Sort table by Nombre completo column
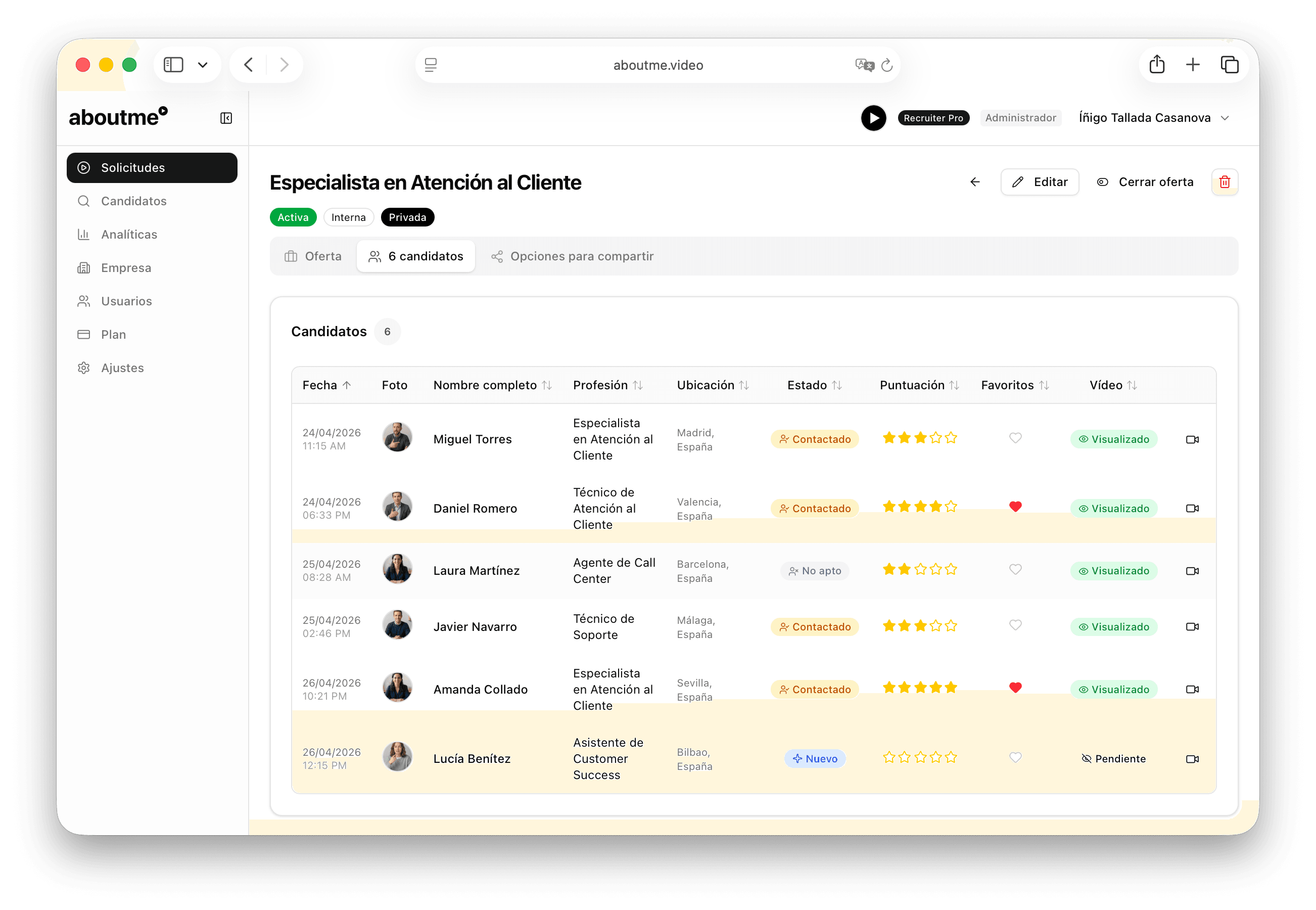The width and height of the screenshot is (1316, 910). tap(492, 385)
